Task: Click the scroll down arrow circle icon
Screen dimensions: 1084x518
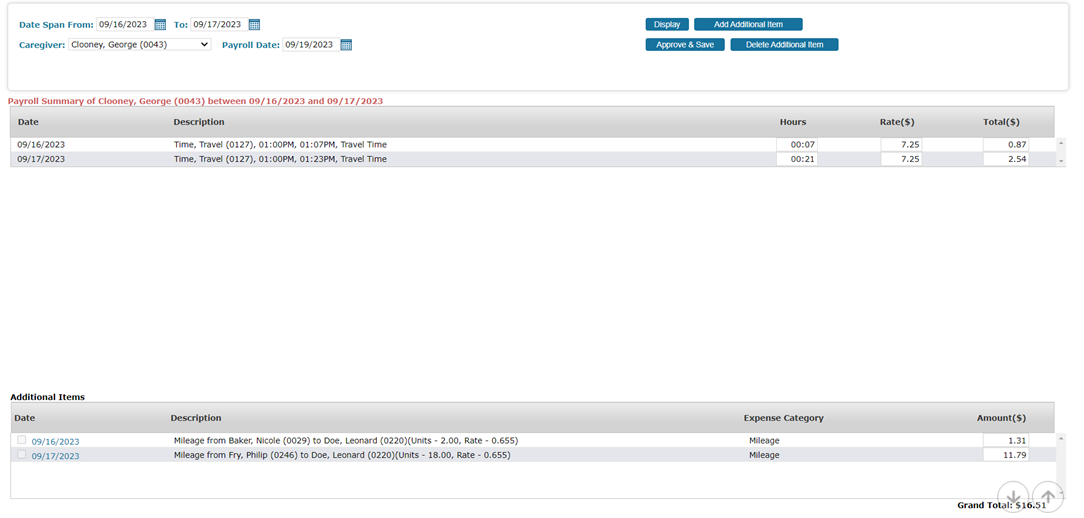Action: click(x=1013, y=497)
